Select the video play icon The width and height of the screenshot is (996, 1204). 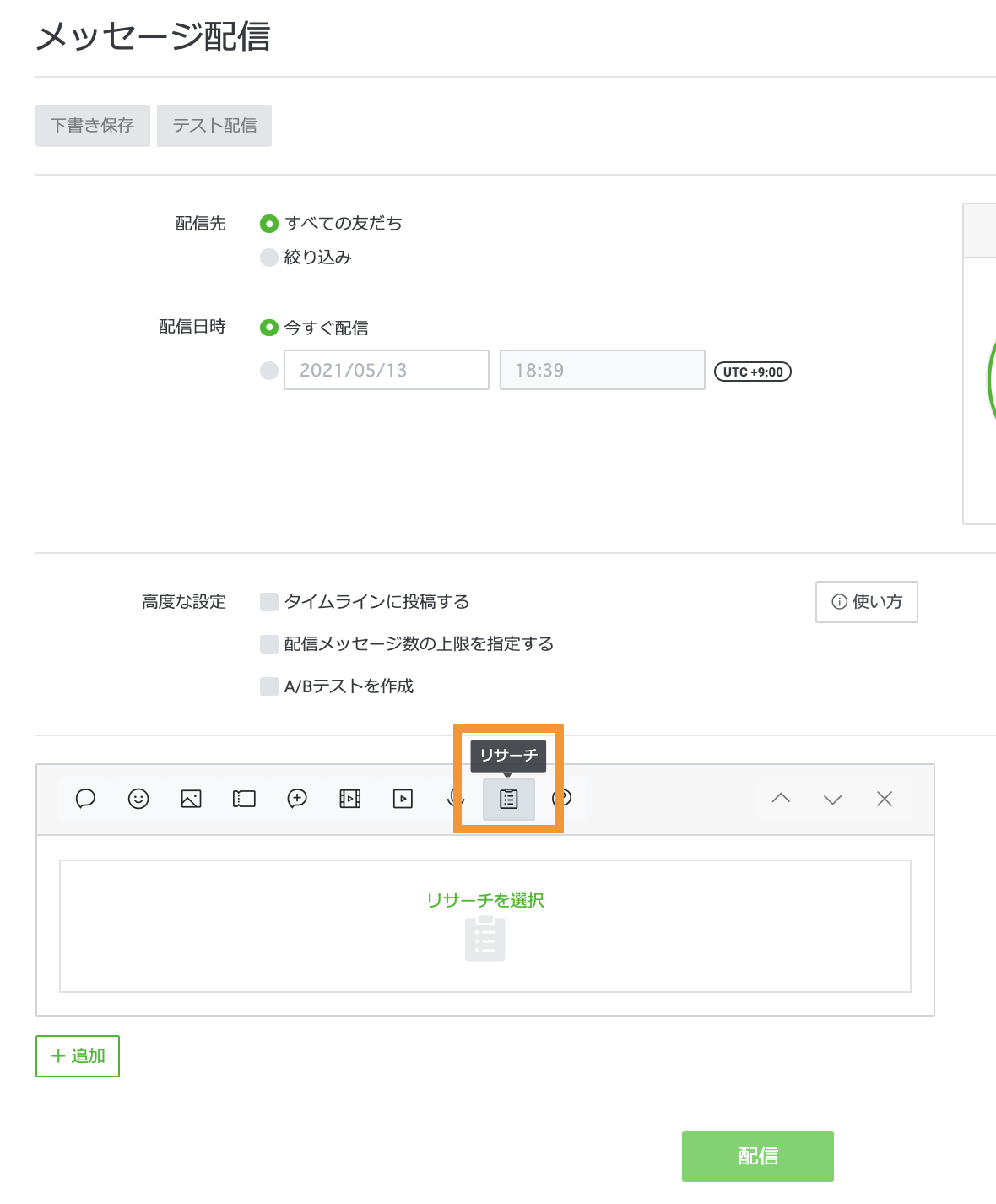pos(403,799)
